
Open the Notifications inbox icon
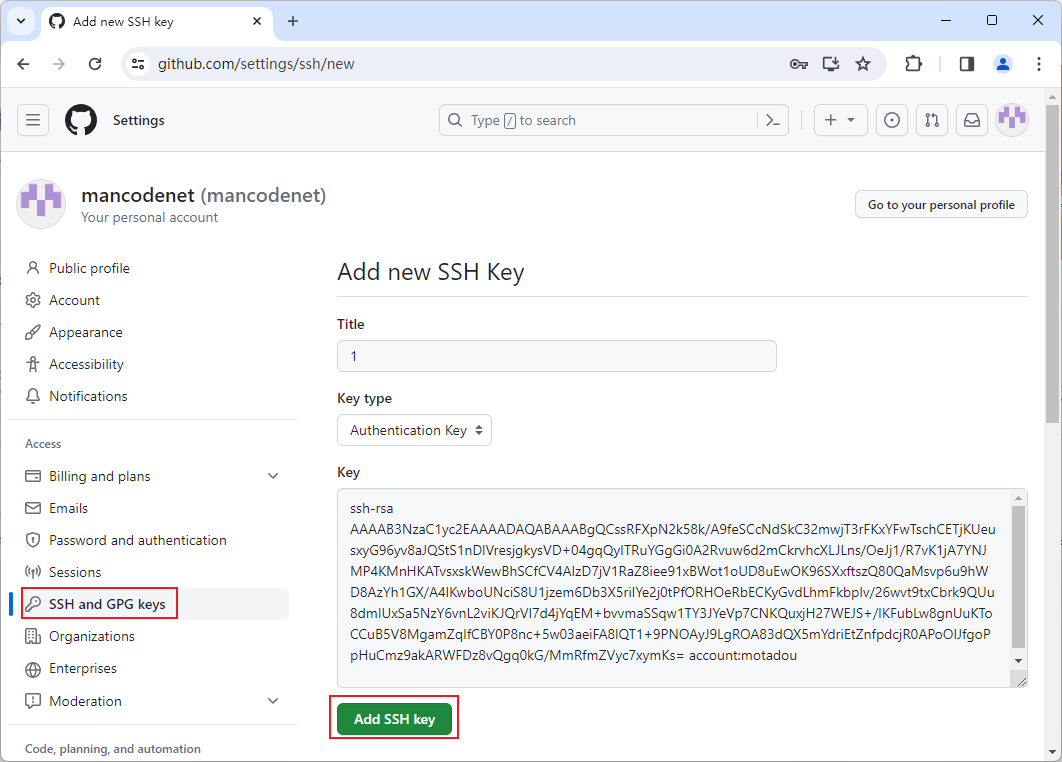pos(971,120)
